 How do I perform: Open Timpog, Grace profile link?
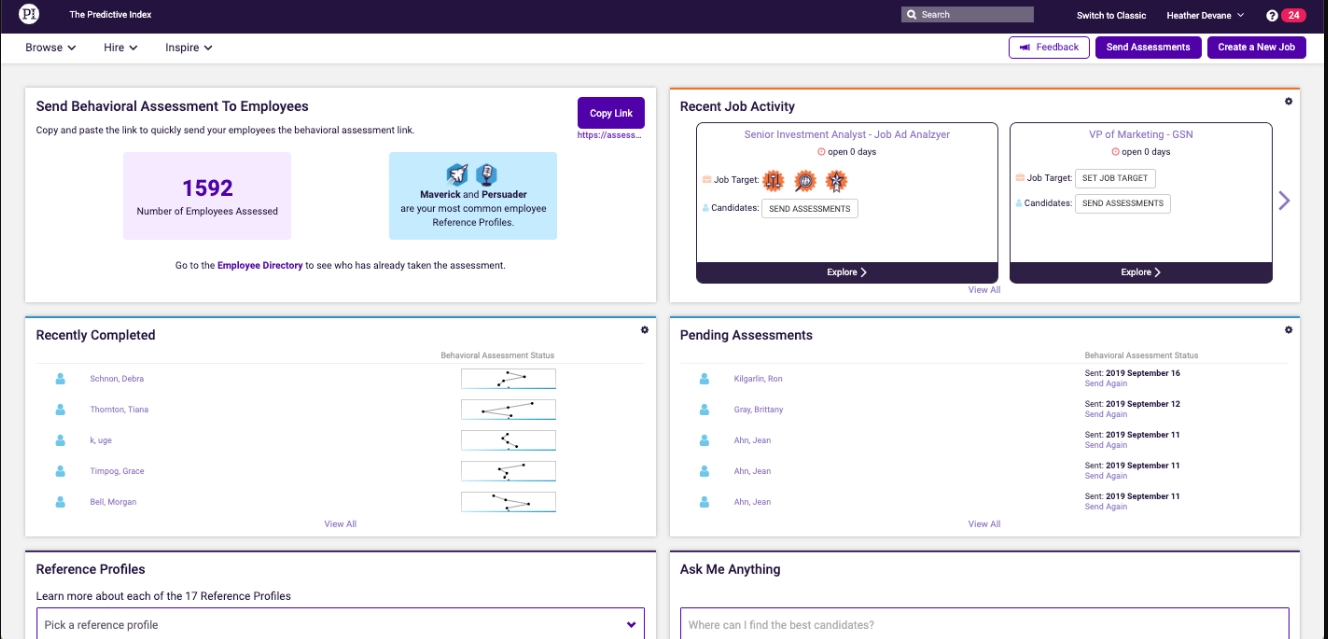(117, 471)
